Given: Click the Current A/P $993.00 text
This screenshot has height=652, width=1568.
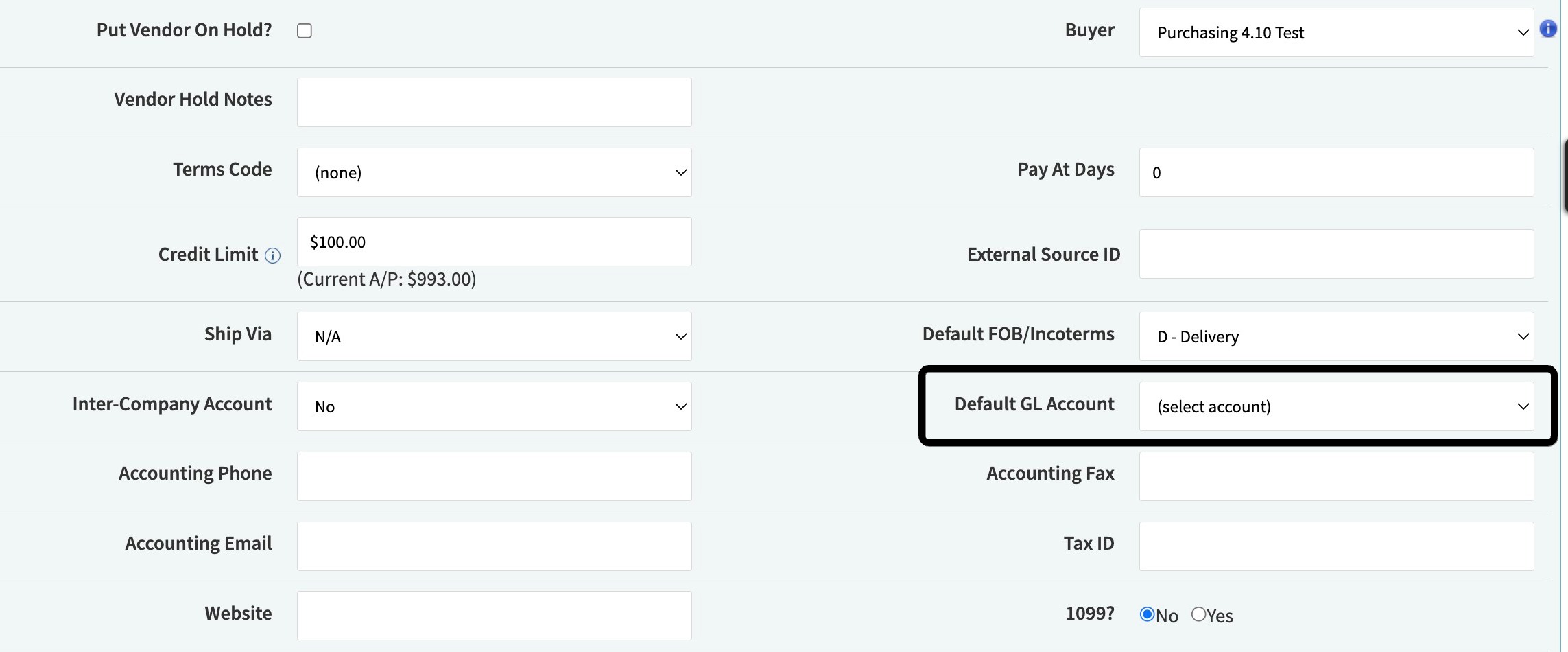Looking at the screenshot, I should pyautogui.click(x=387, y=279).
